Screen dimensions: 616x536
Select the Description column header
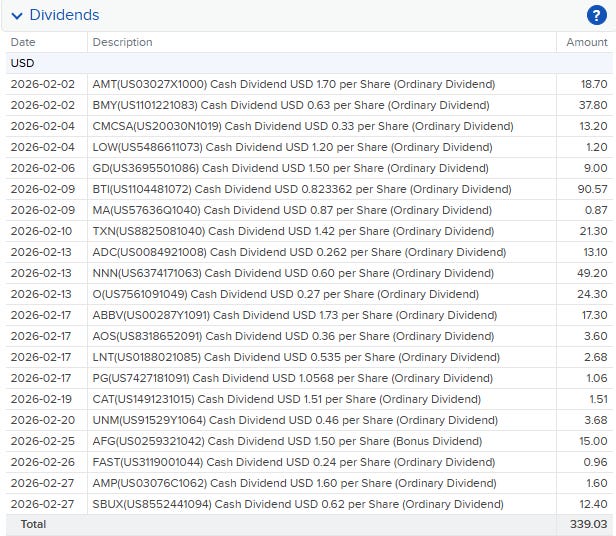[x=122, y=42]
